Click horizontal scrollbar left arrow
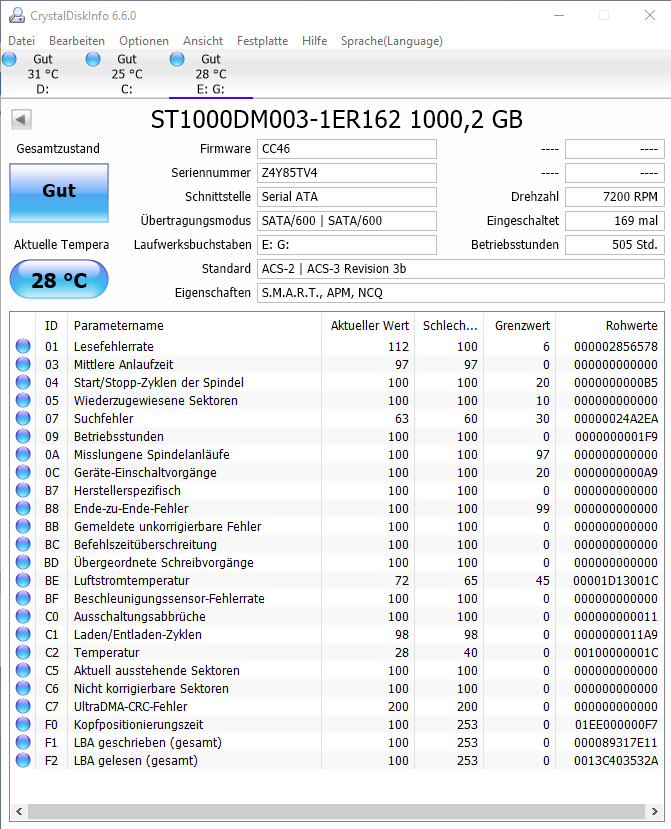 click(x=19, y=811)
